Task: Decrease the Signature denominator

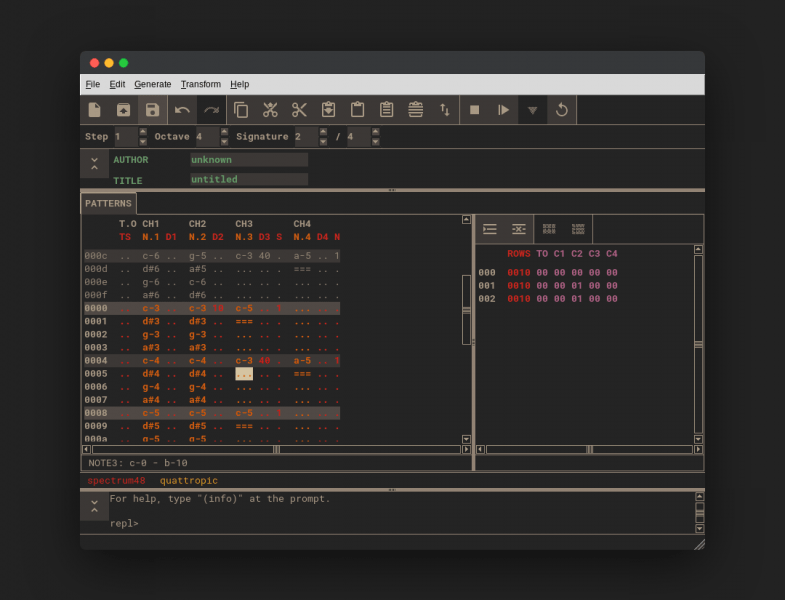Action: tap(375, 142)
